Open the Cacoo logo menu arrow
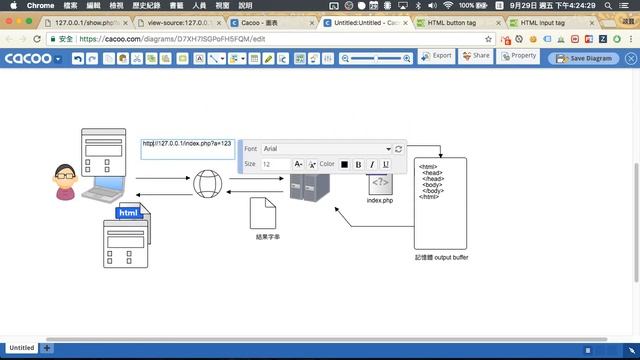 58,59
